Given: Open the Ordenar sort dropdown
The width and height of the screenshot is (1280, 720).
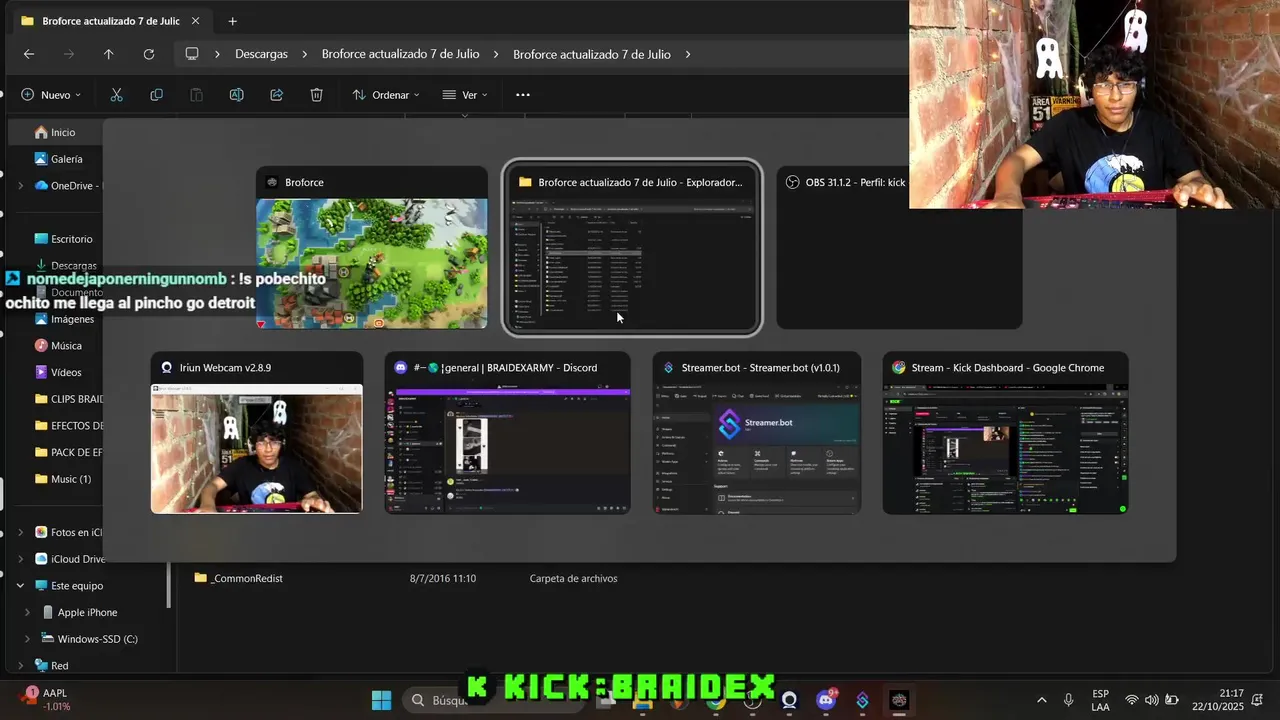Looking at the screenshot, I should [x=386, y=95].
